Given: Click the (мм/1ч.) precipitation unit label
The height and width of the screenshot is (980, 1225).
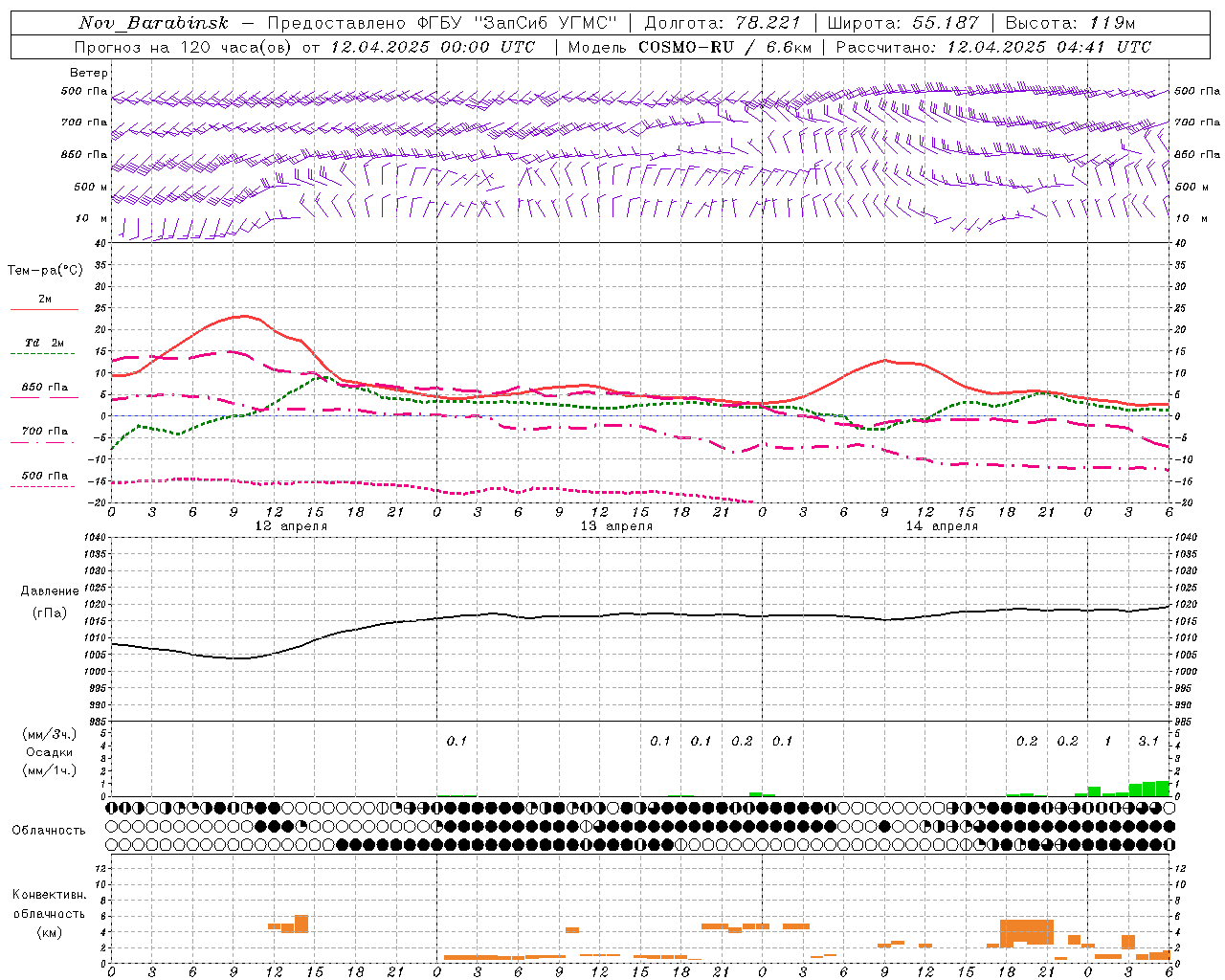Looking at the screenshot, I should click(x=50, y=770).
